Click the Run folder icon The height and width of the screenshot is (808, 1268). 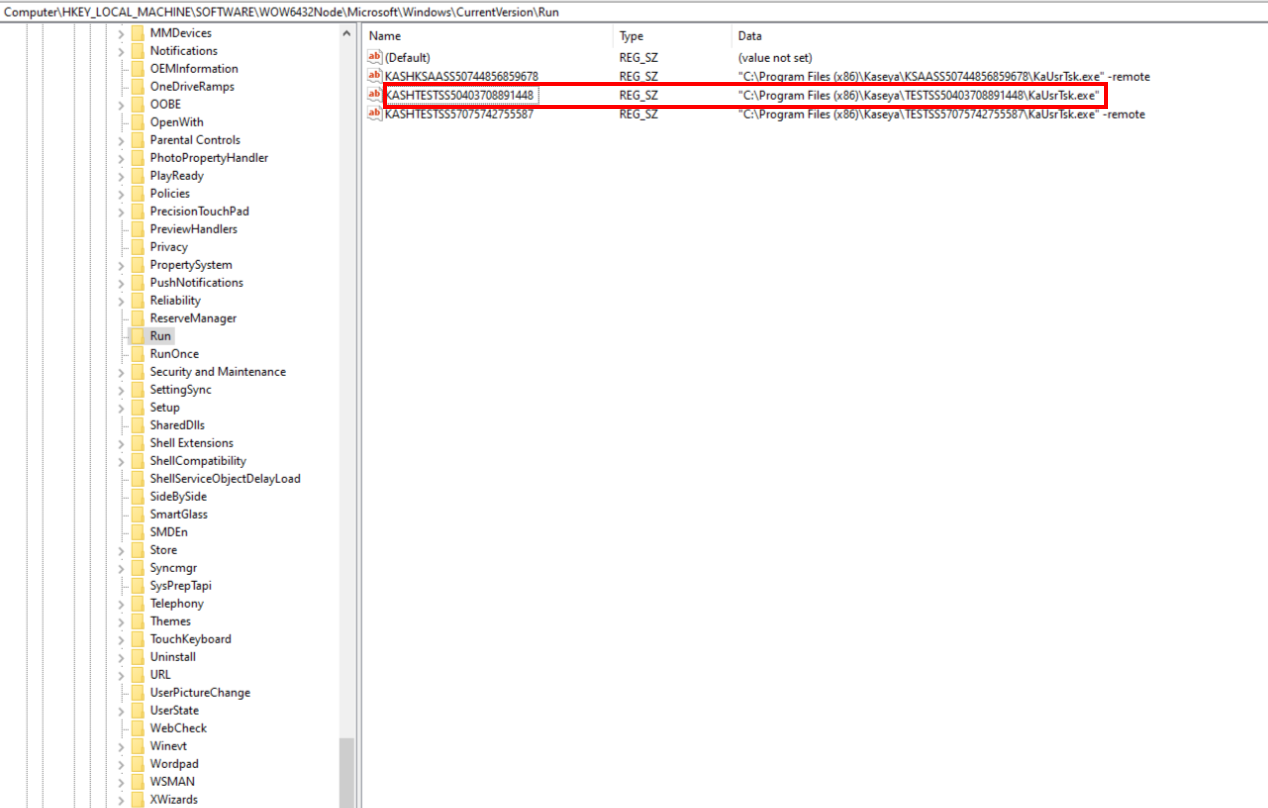coord(137,336)
